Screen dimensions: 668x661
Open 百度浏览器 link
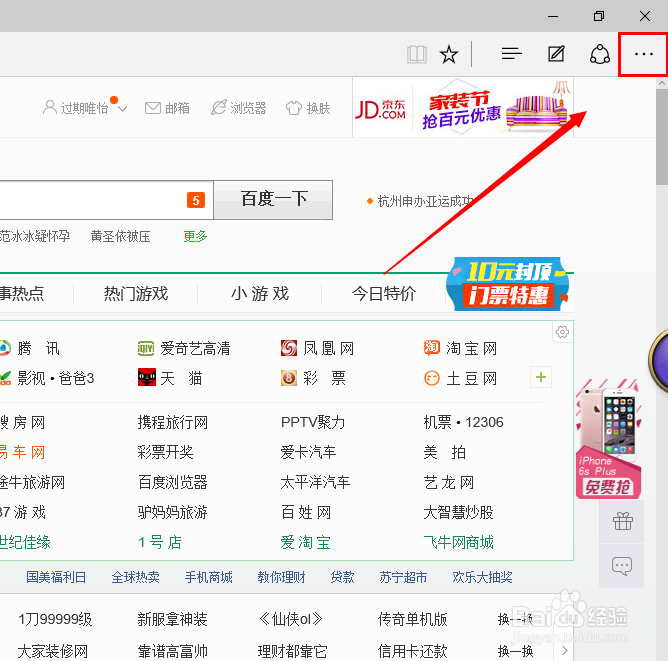173,483
